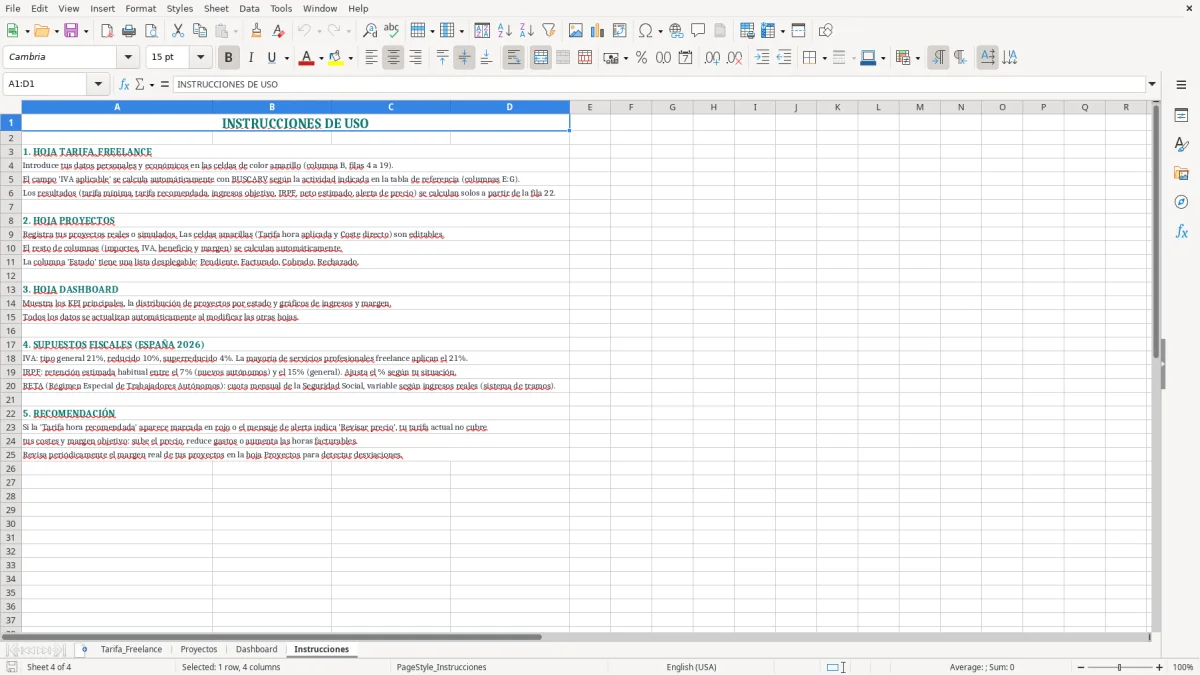Open the sidebar Gallery panel

click(x=1181, y=174)
